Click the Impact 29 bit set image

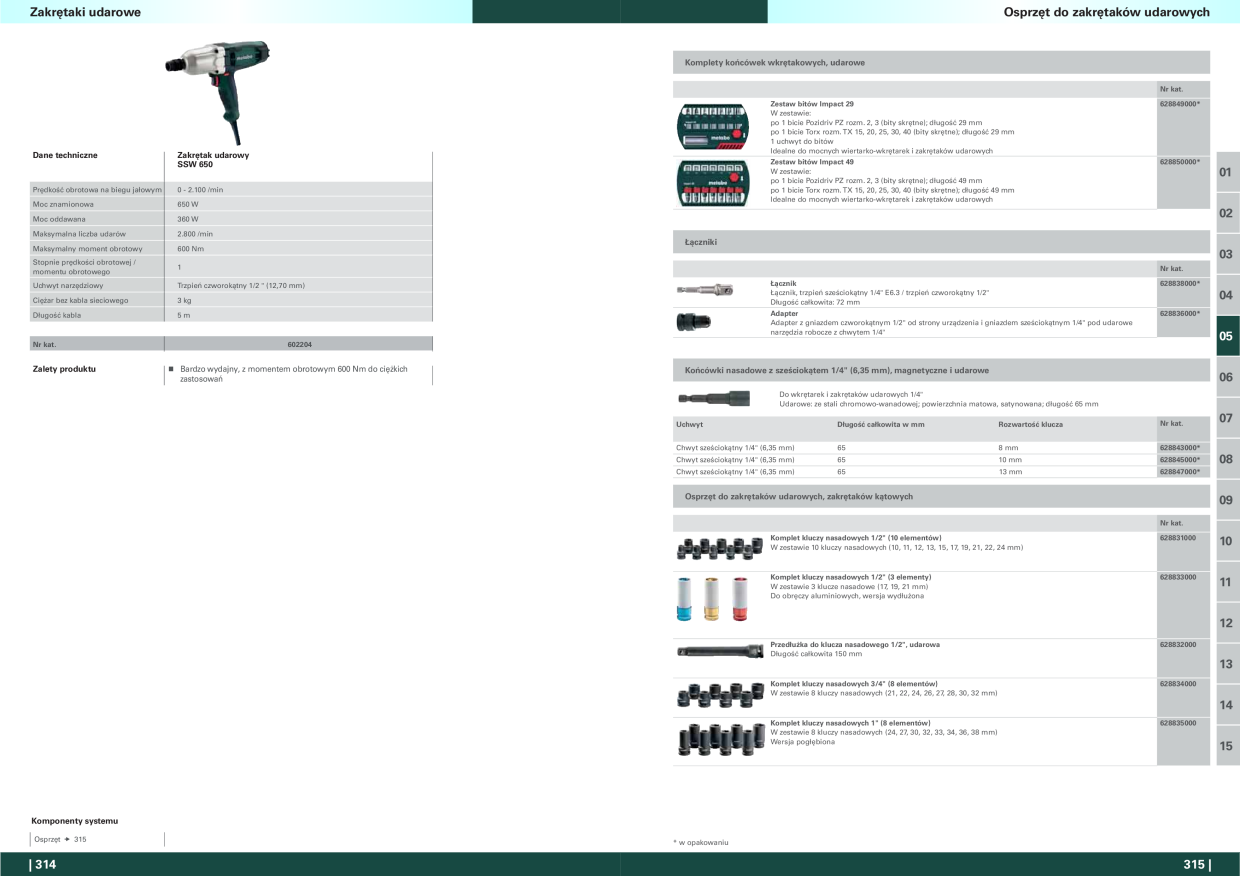(x=713, y=125)
